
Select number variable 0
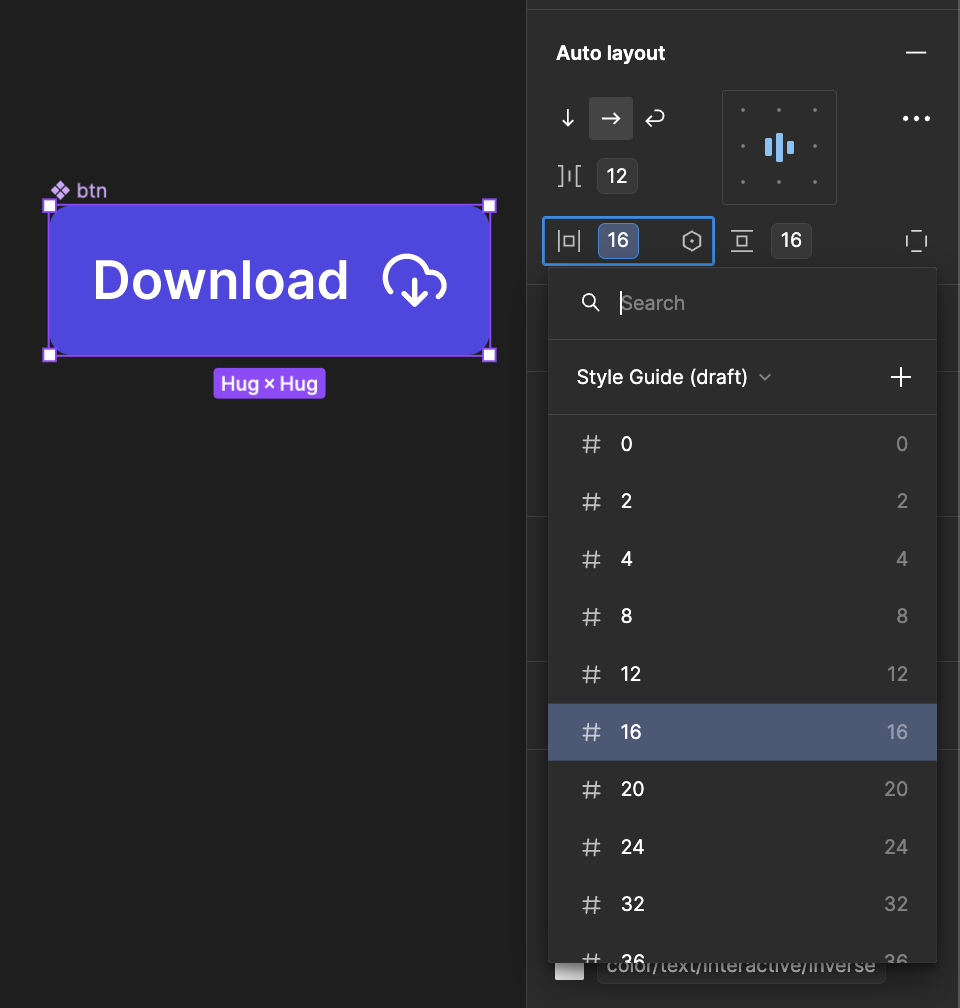click(742, 444)
